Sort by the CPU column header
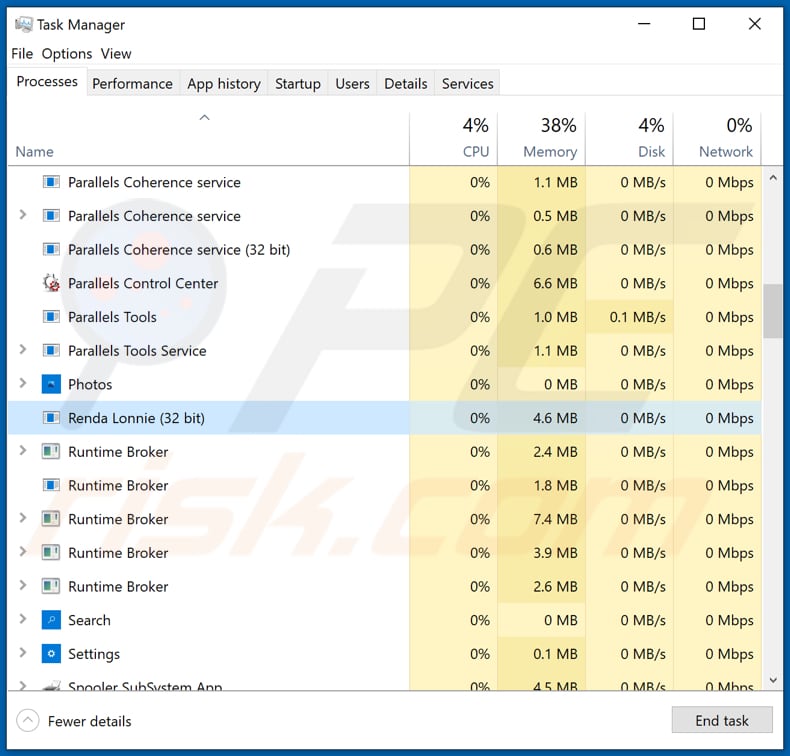The width and height of the screenshot is (790, 756). [453, 139]
